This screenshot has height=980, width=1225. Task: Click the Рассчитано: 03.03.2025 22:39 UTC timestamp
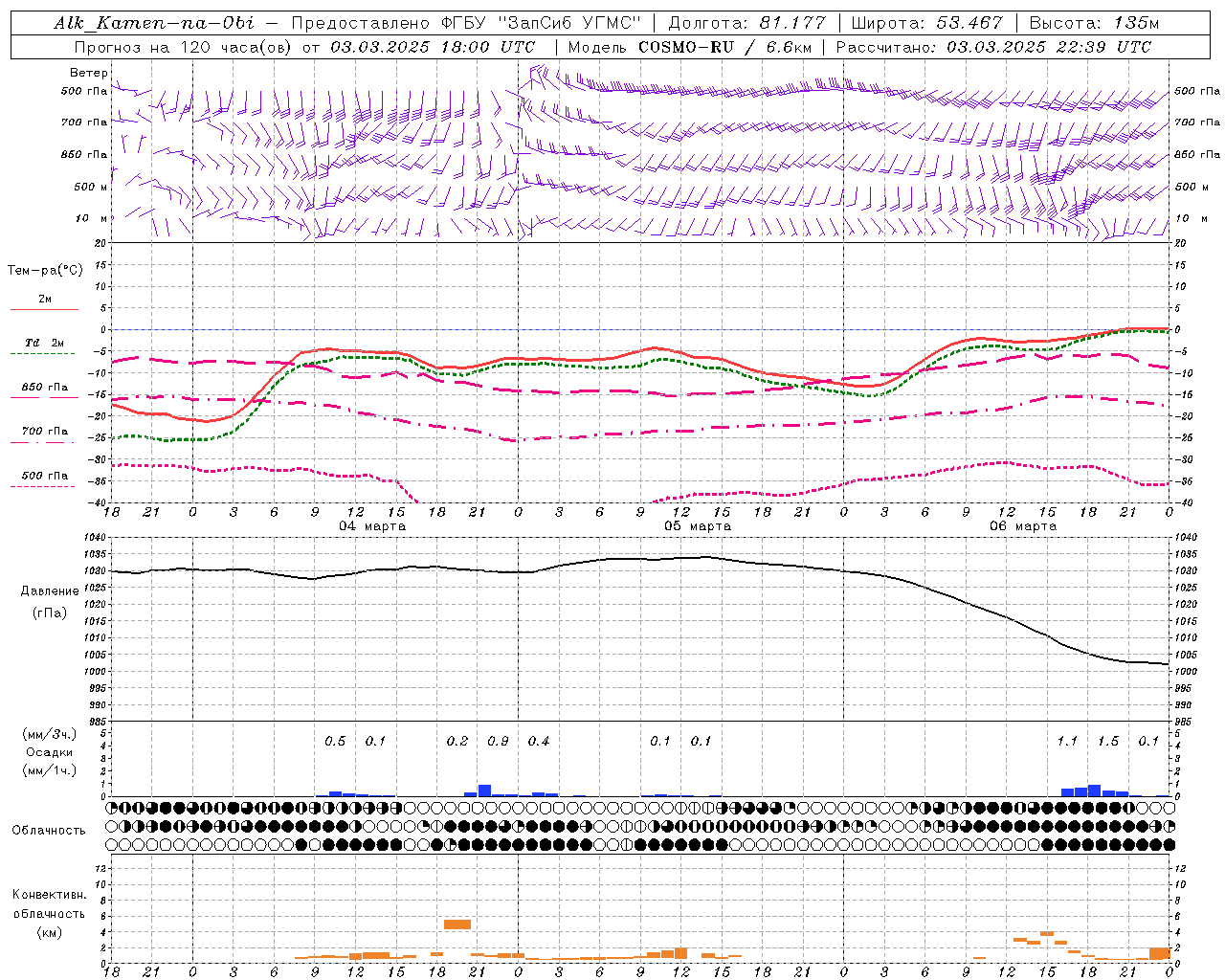coord(993,47)
